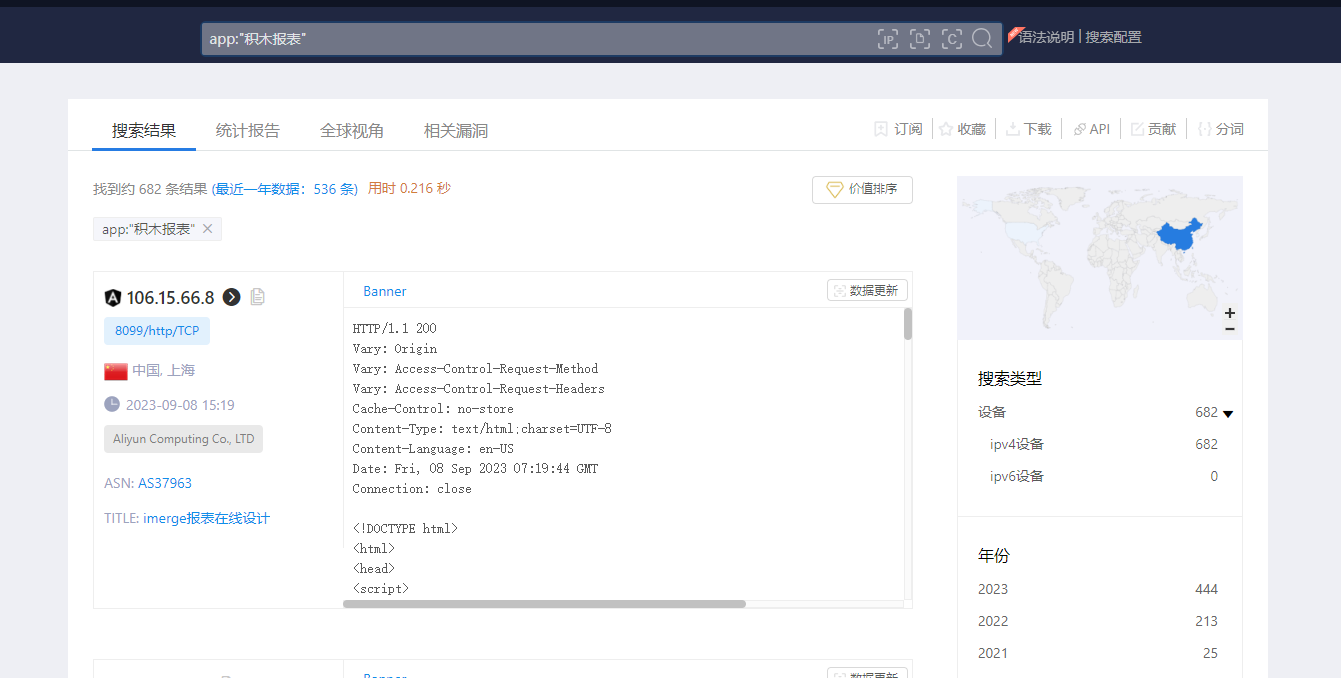Image resolution: width=1341 pixels, height=678 pixels.
Task: Zoom out the world map
Action: [x=1230, y=329]
